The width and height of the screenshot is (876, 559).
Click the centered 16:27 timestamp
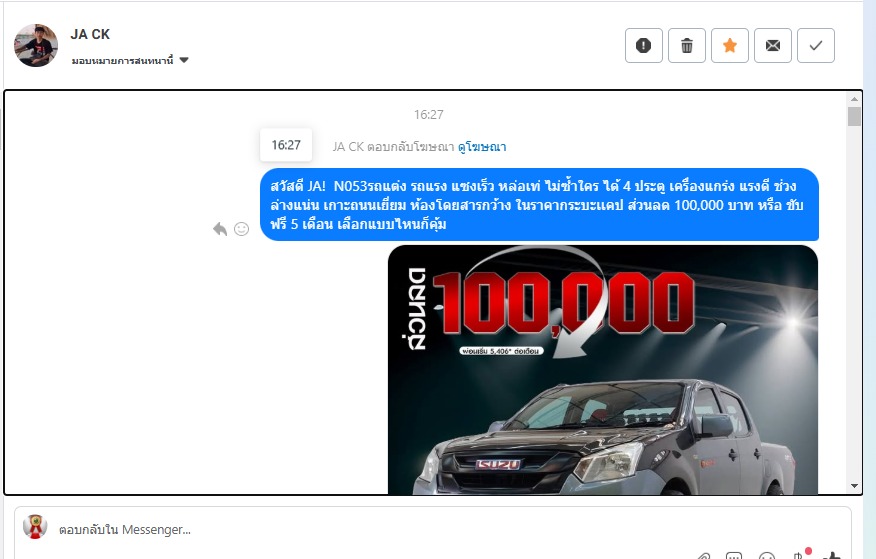click(429, 114)
